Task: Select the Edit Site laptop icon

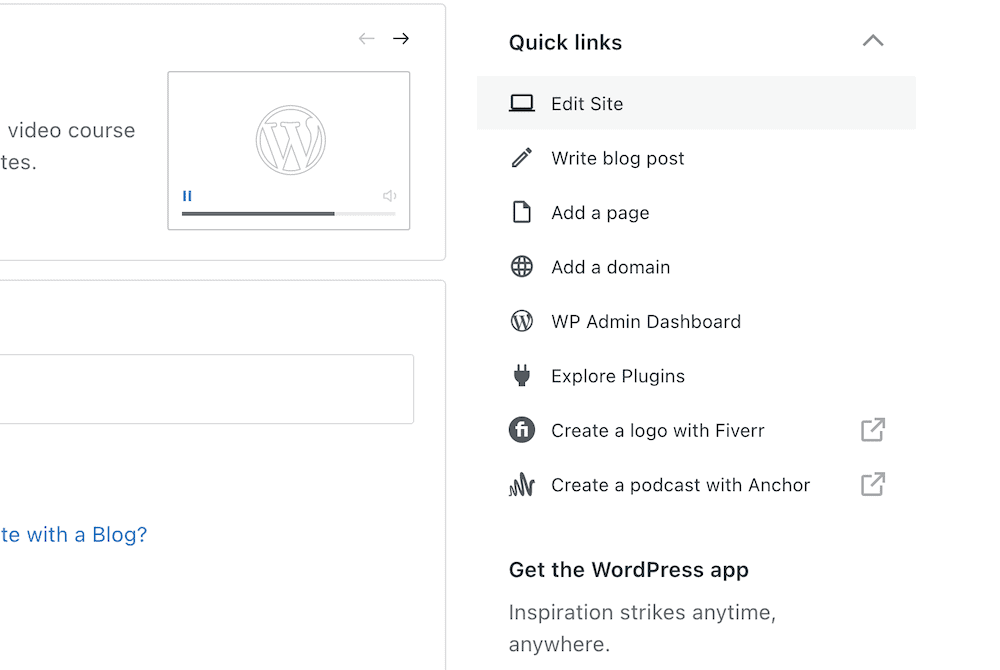Action: pyautogui.click(x=522, y=102)
